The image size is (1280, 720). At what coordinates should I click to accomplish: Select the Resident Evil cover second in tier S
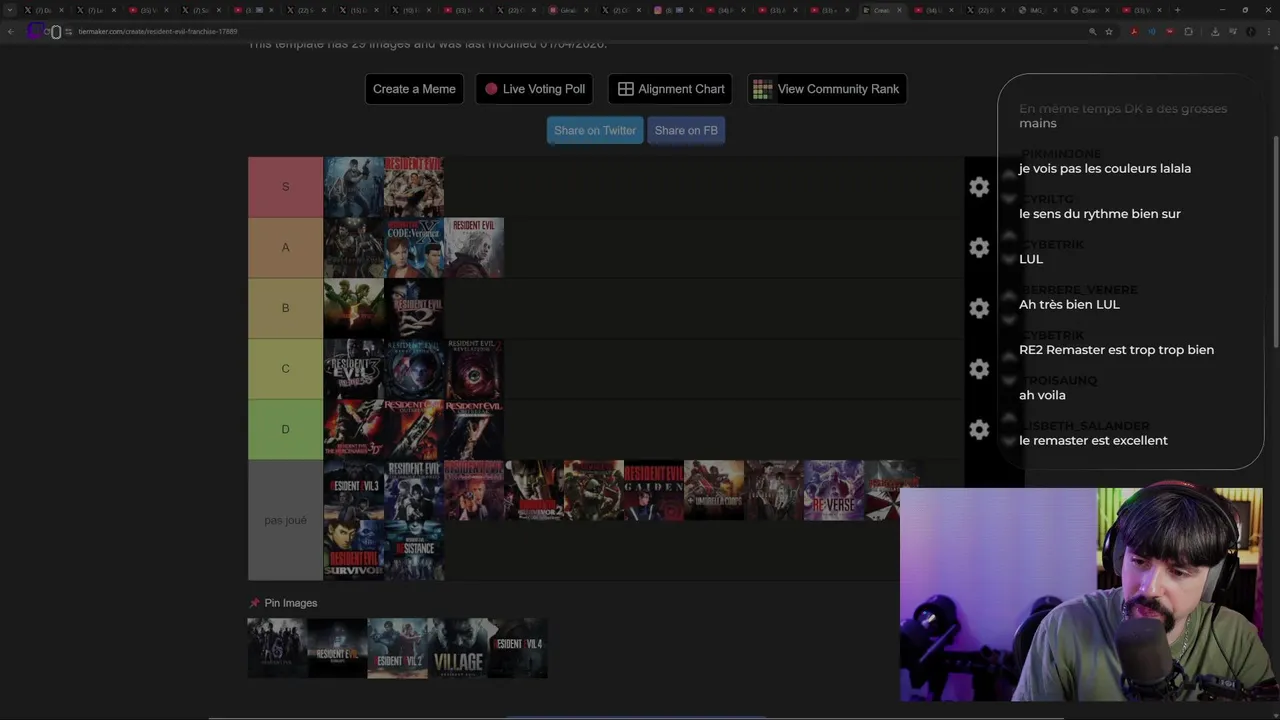click(414, 187)
